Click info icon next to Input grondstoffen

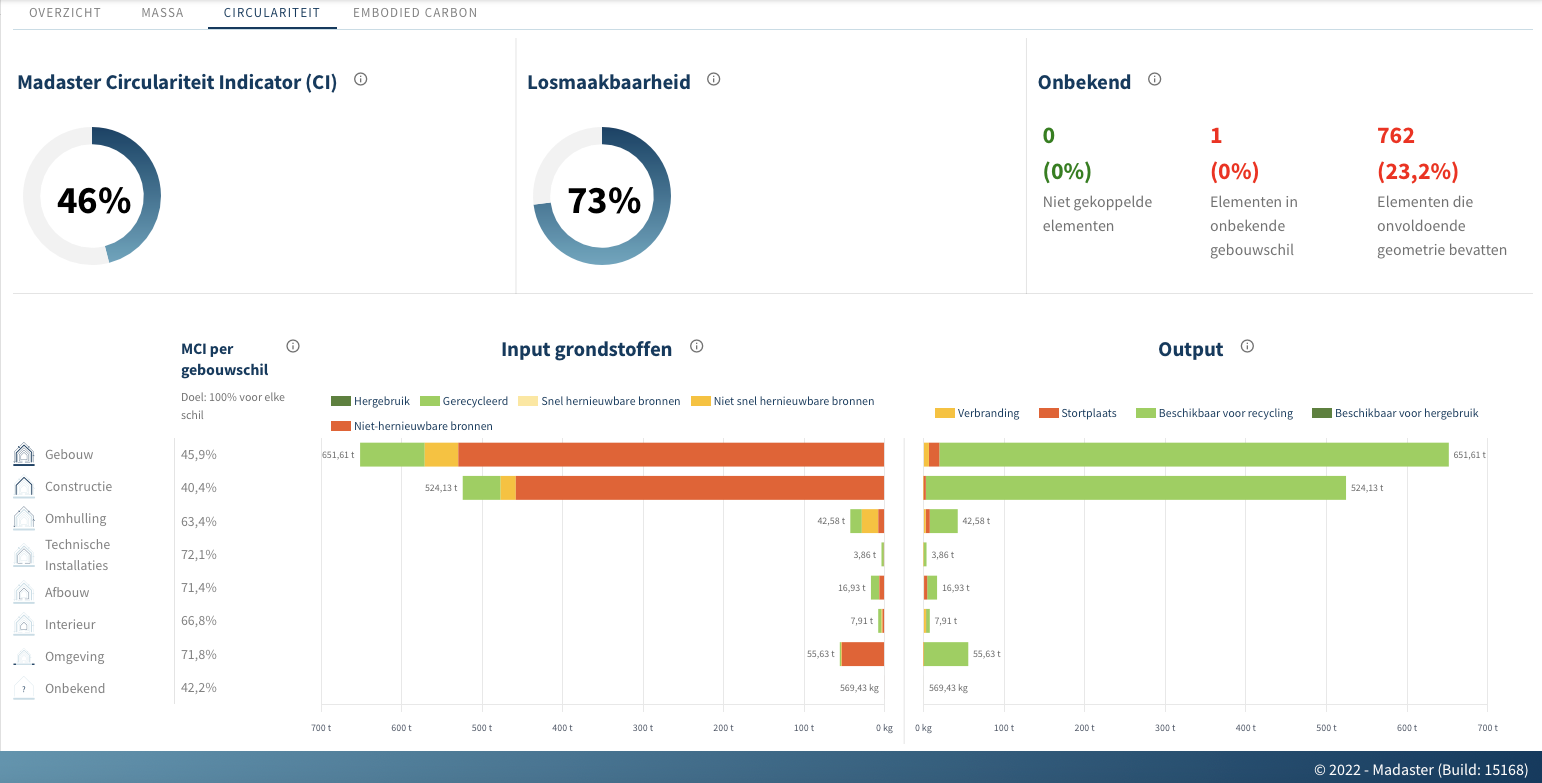pos(697,346)
